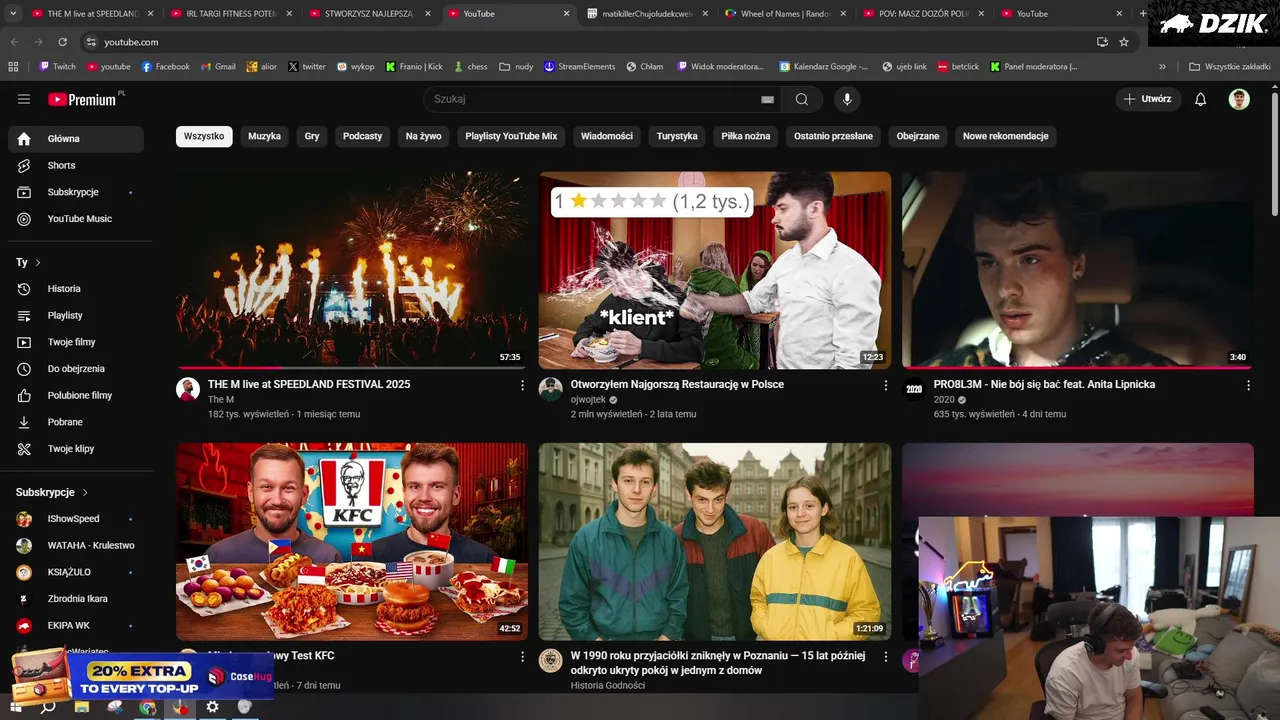Image resolution: width=1280 pixels, height=720 pixels.
Task: Open the Twitch bookmark
Action: [57, 67]
